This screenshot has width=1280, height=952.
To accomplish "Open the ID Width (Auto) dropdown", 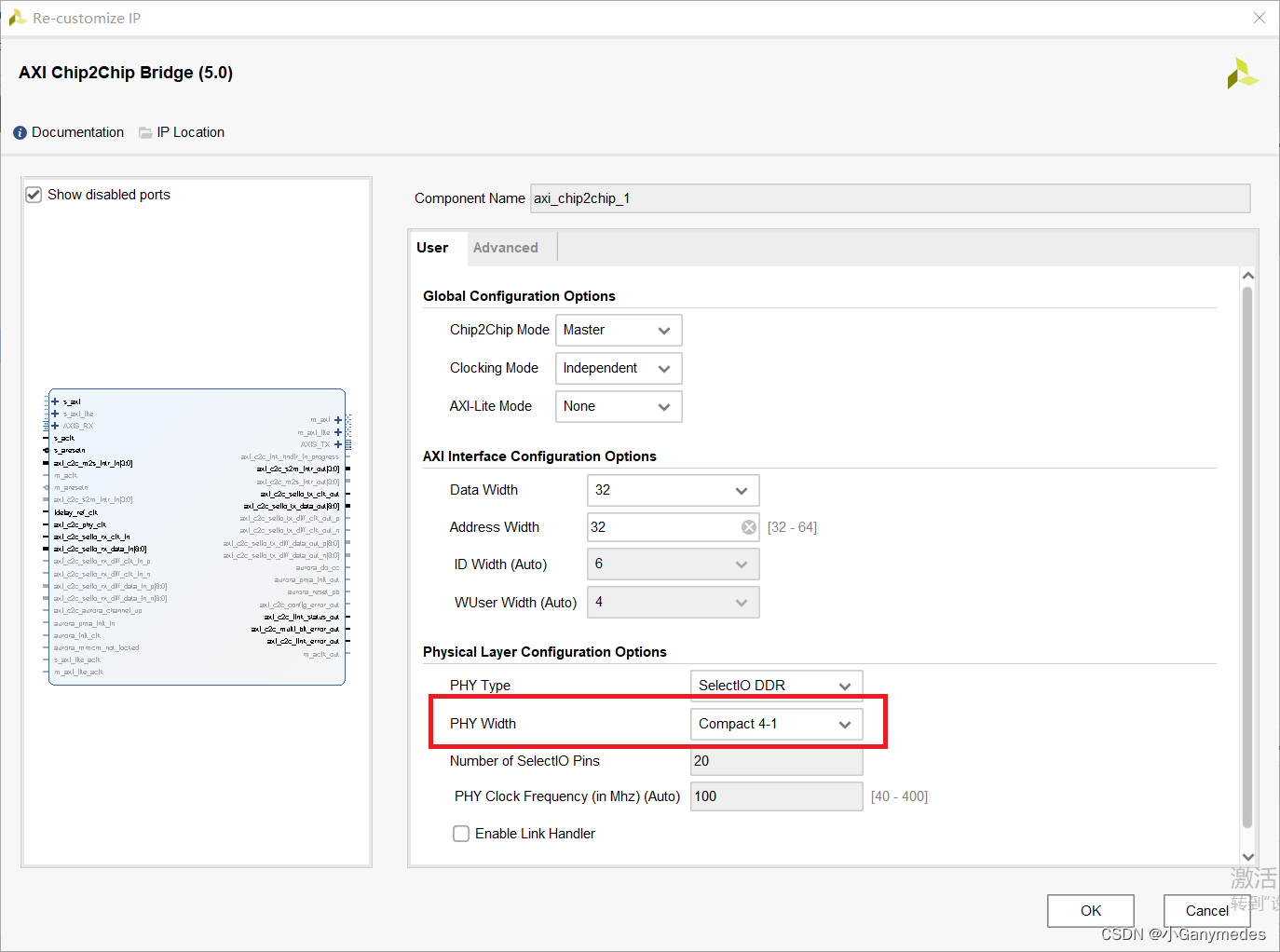I will [x=674, y=564].
